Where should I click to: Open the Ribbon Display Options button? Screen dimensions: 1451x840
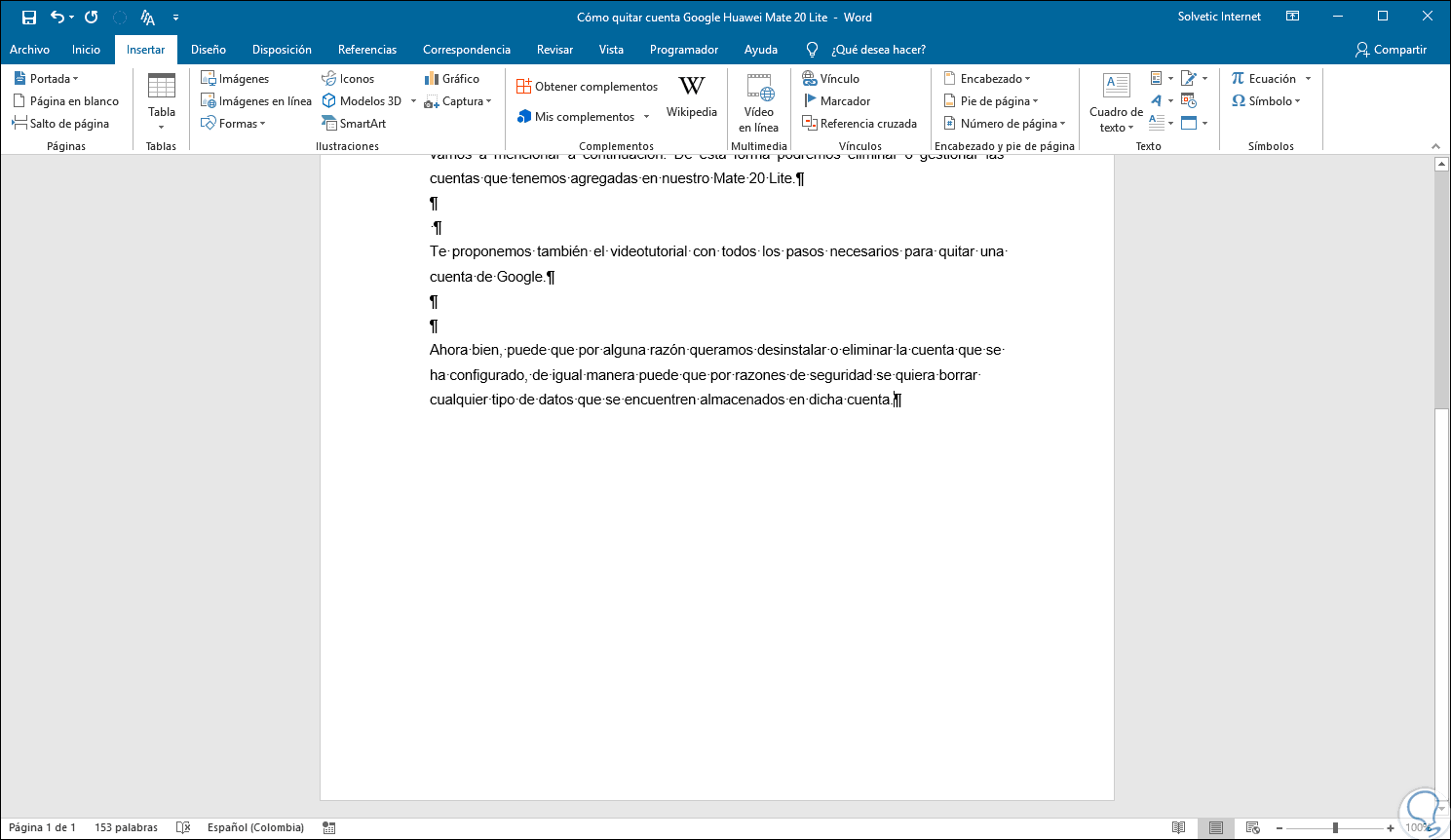(x=1293, y=17)
